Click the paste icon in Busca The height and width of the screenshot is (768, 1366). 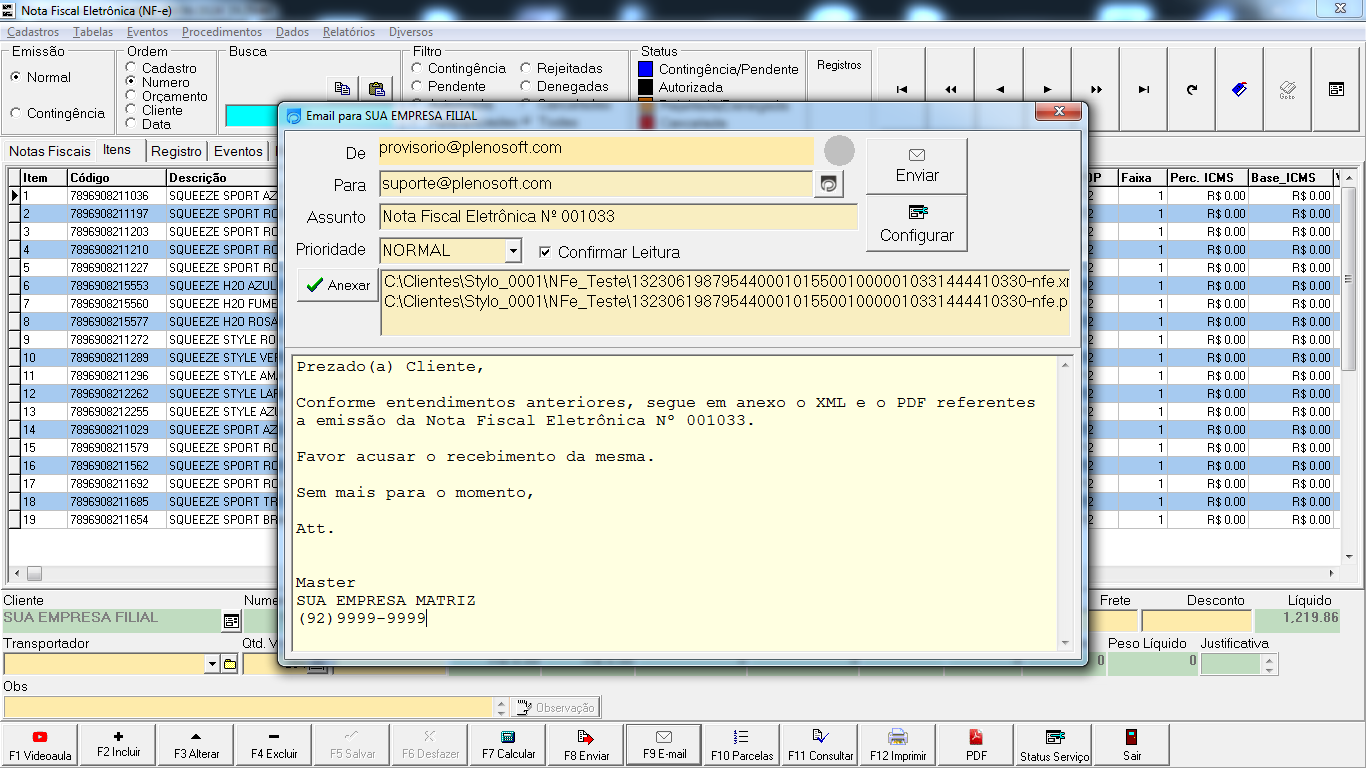[x=376, y=88]
